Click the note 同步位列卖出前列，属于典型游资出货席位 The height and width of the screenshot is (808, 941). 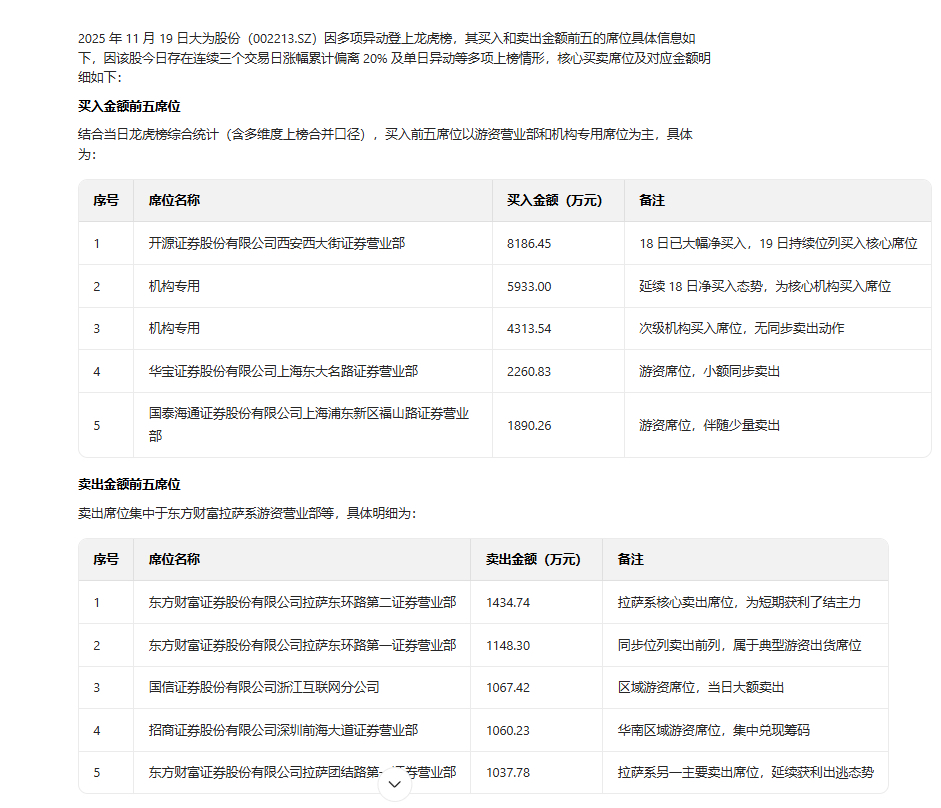point(739,645)
